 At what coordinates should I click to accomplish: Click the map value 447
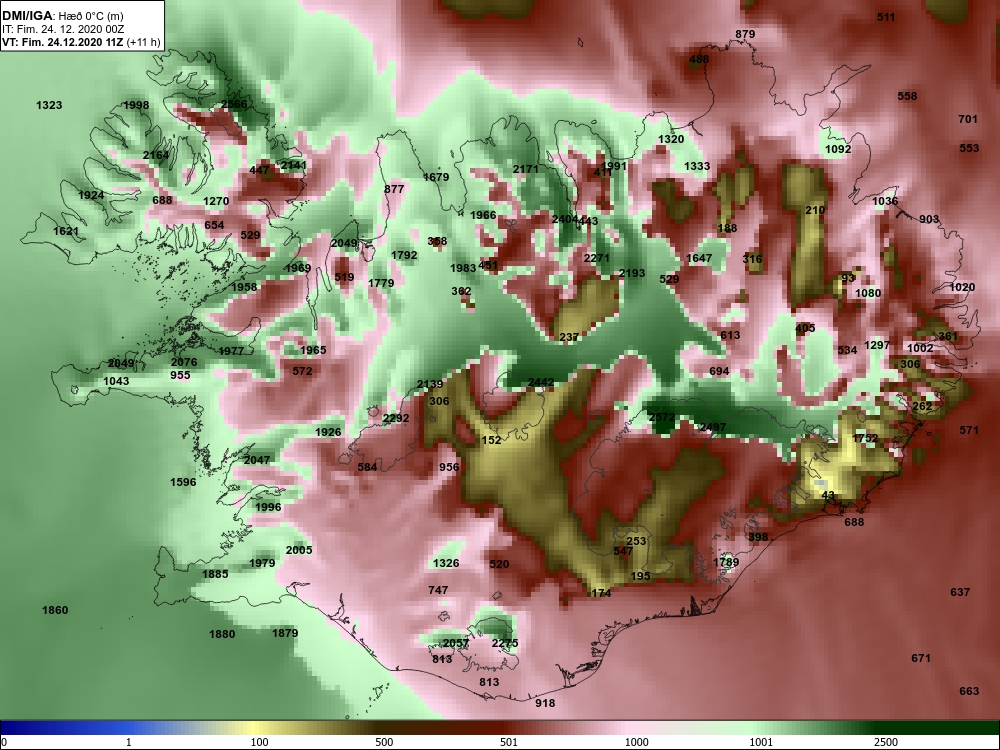(x=259, y=170)
